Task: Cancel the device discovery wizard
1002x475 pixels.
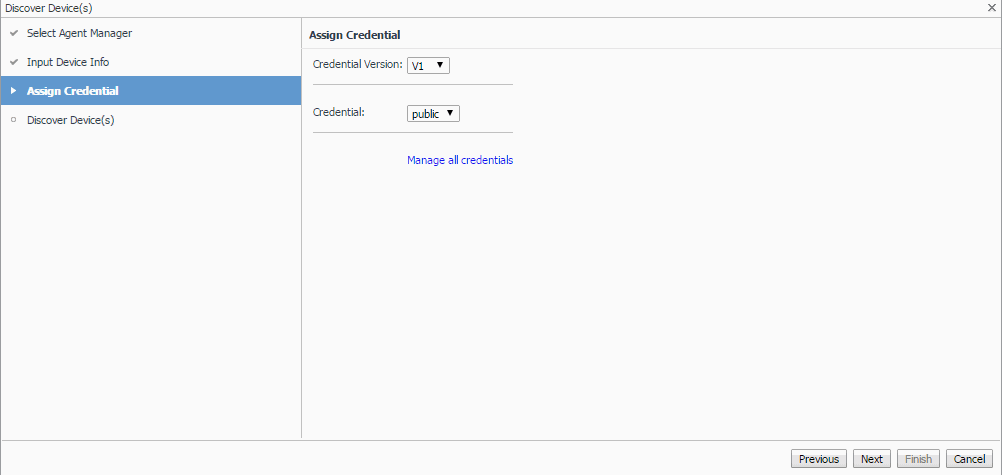Action: [x=969, y=459]
